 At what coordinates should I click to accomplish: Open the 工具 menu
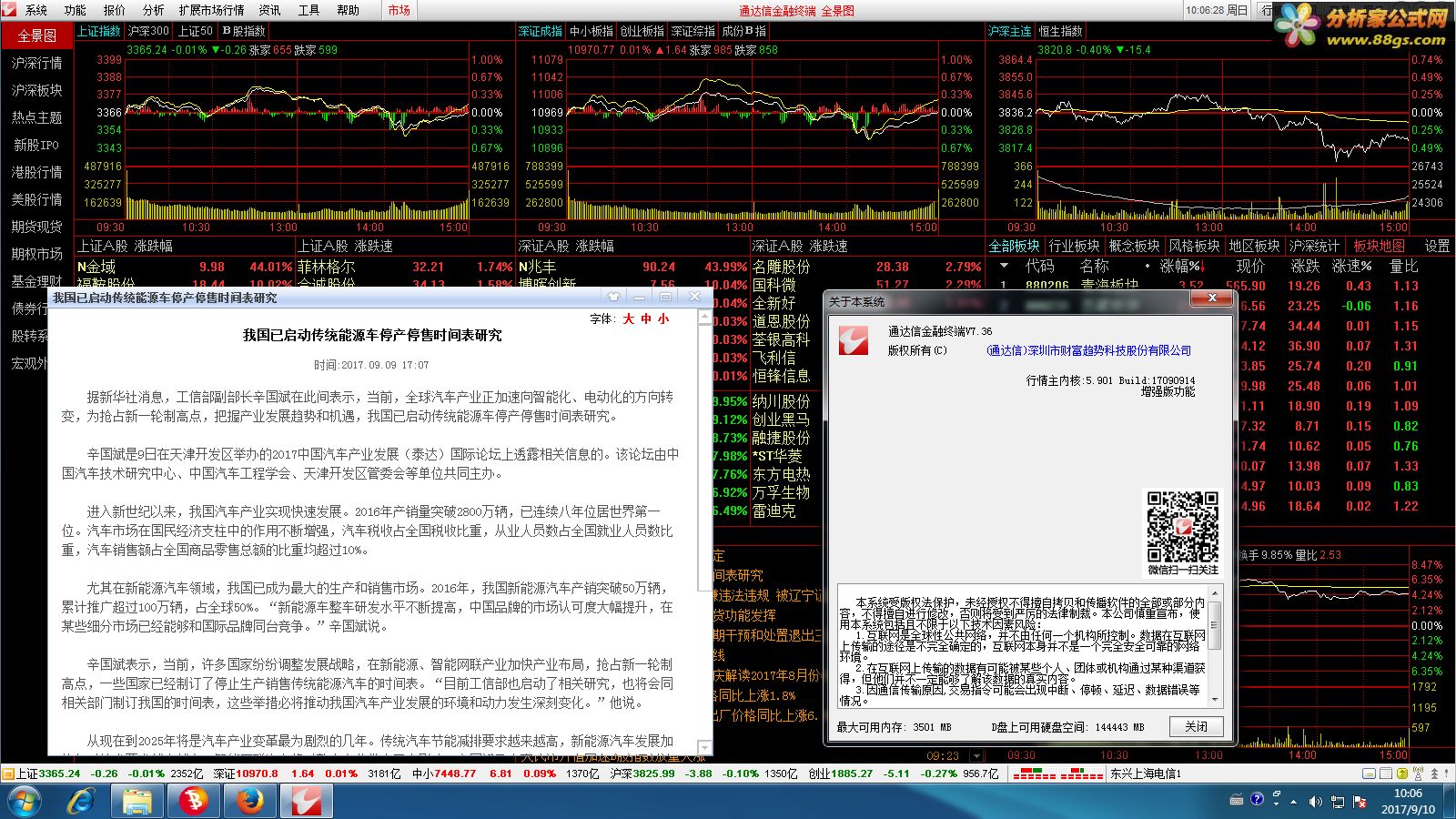308,10
